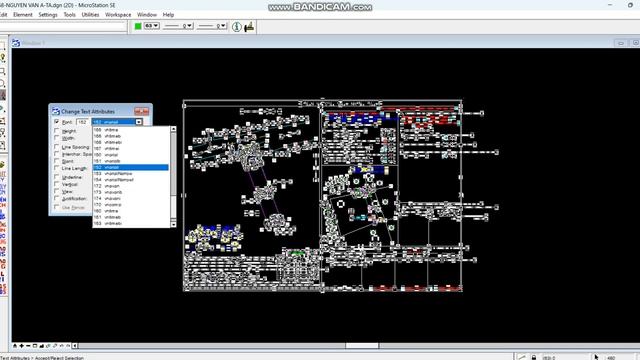This screenshot has width=640, height=360.
Task: Open the Tools menu
Action: coord(69,15)
